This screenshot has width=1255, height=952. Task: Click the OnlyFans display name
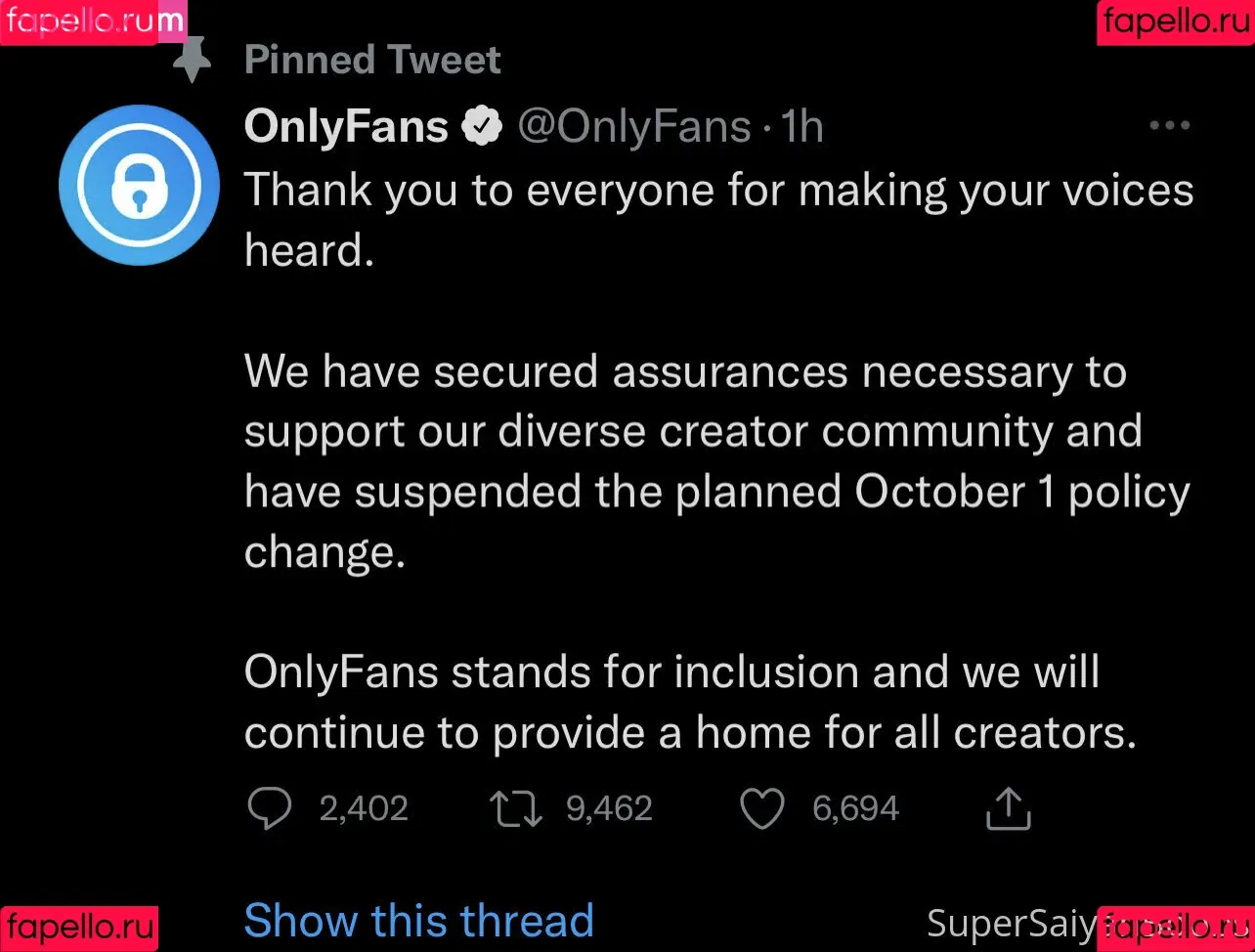pos(346,127)
